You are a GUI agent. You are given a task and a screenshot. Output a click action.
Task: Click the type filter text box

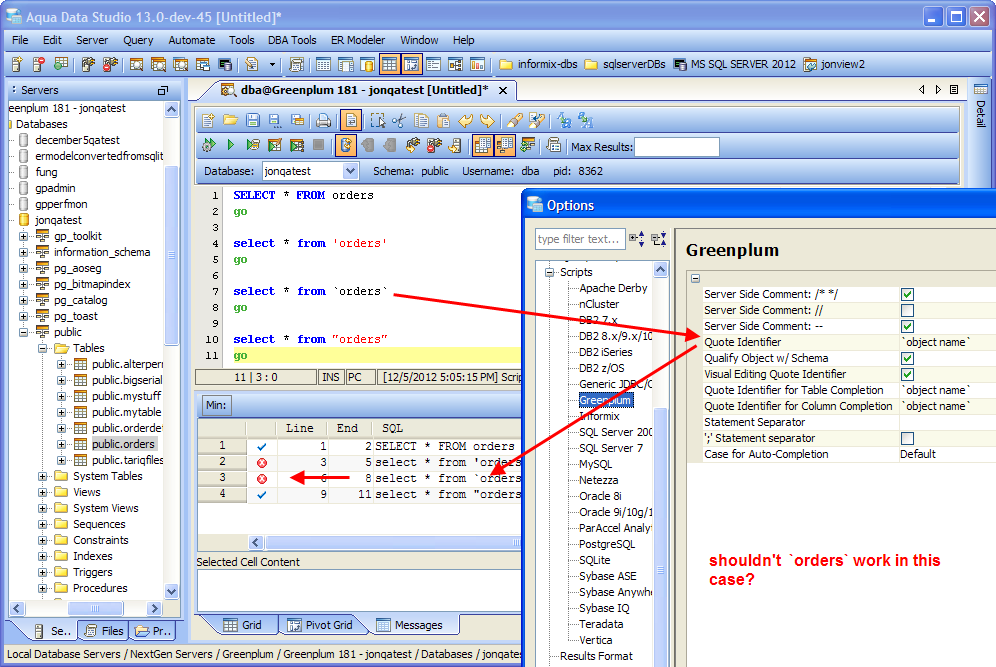pos(580,239)
